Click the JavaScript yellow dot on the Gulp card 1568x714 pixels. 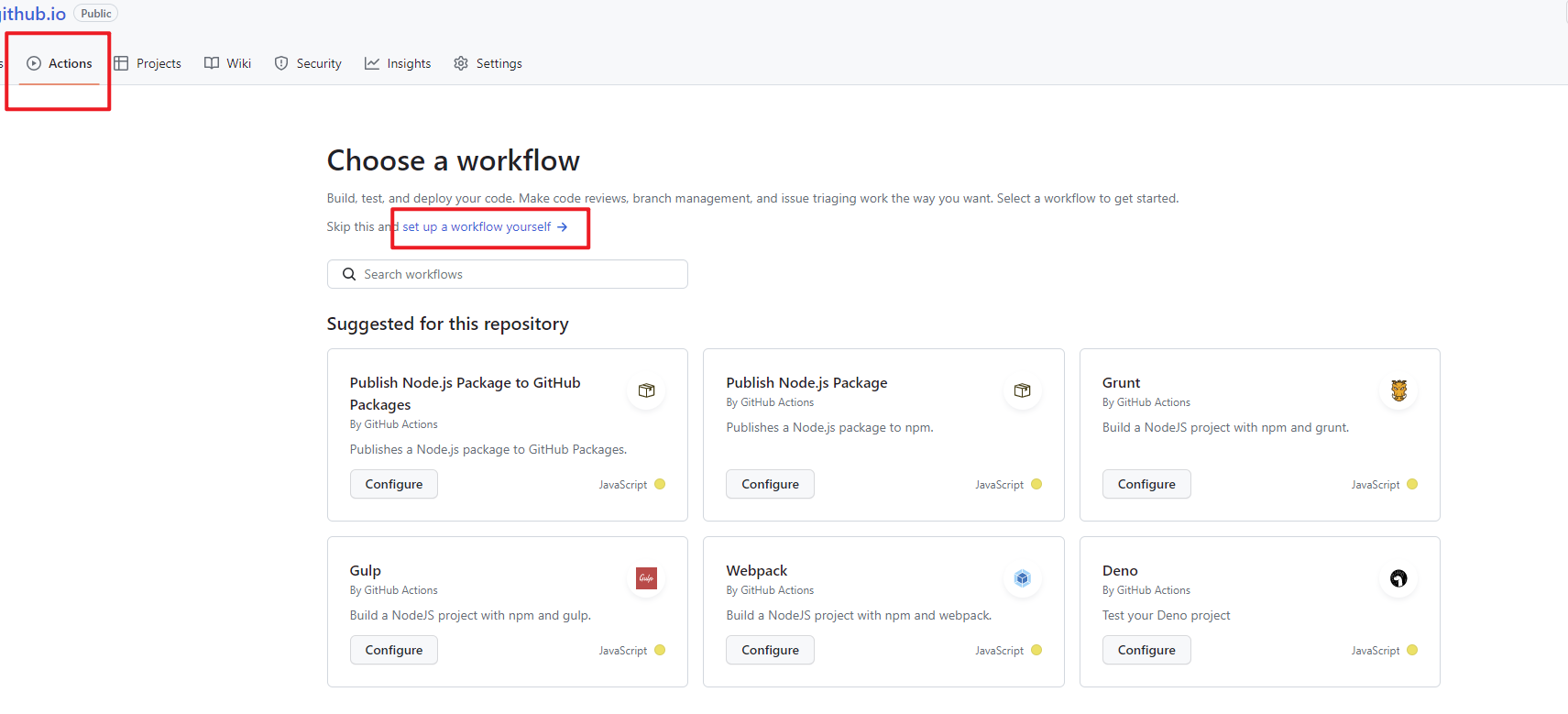tap(660, 650)
